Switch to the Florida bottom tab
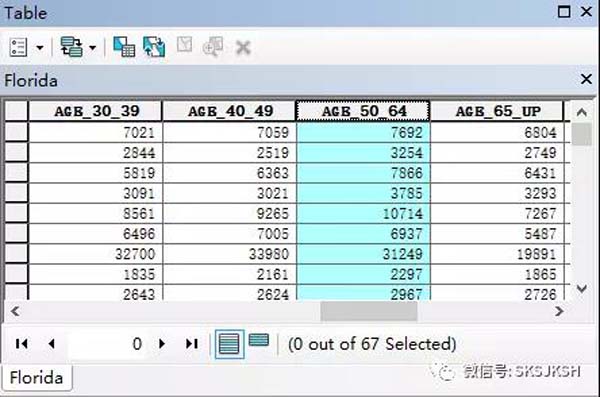Screen dimensions: 600x397 36,378
